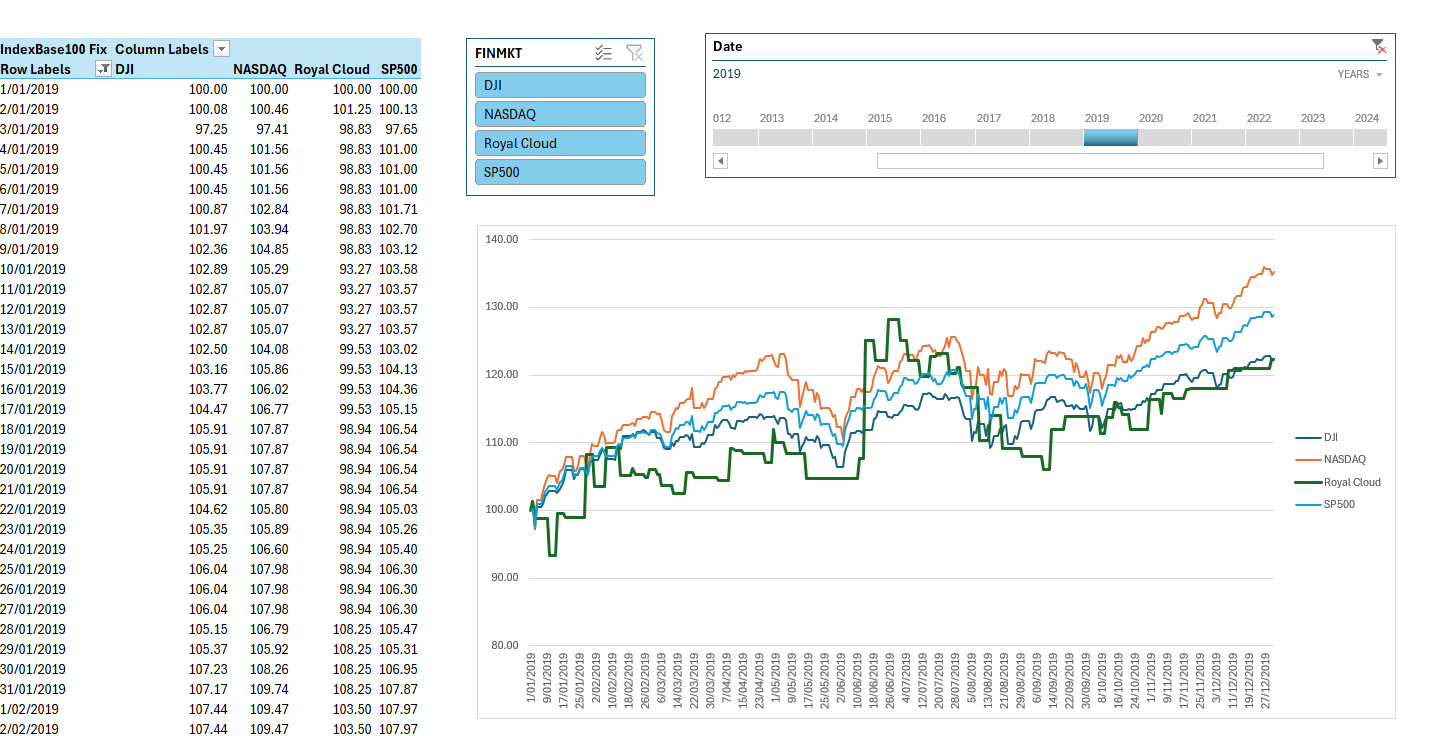1445x736 pixels.
Task: Select the cell with value 106.02
Action: tap(269, 389)
